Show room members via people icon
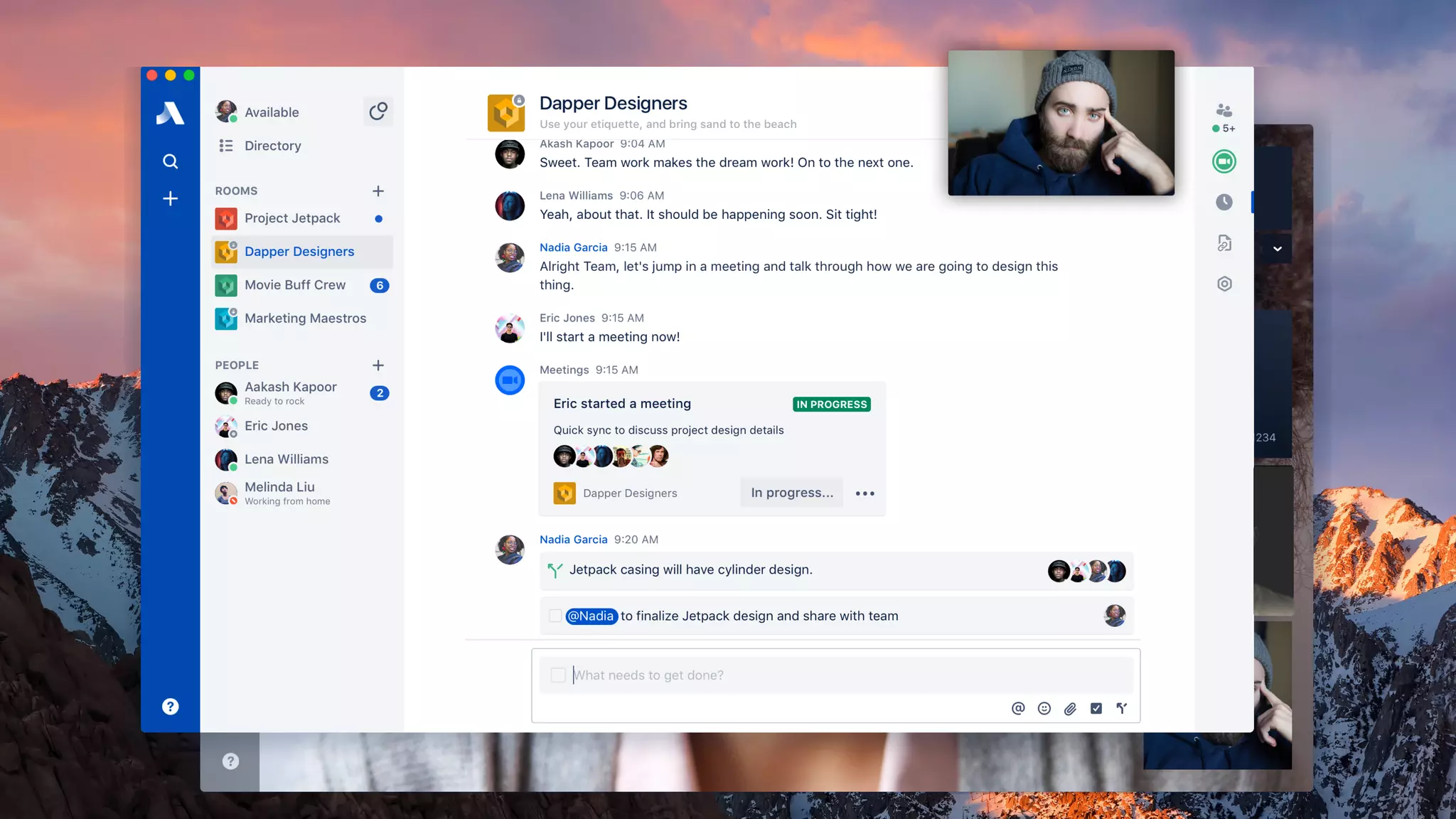1456x819 pixels. coord(1224,111)
